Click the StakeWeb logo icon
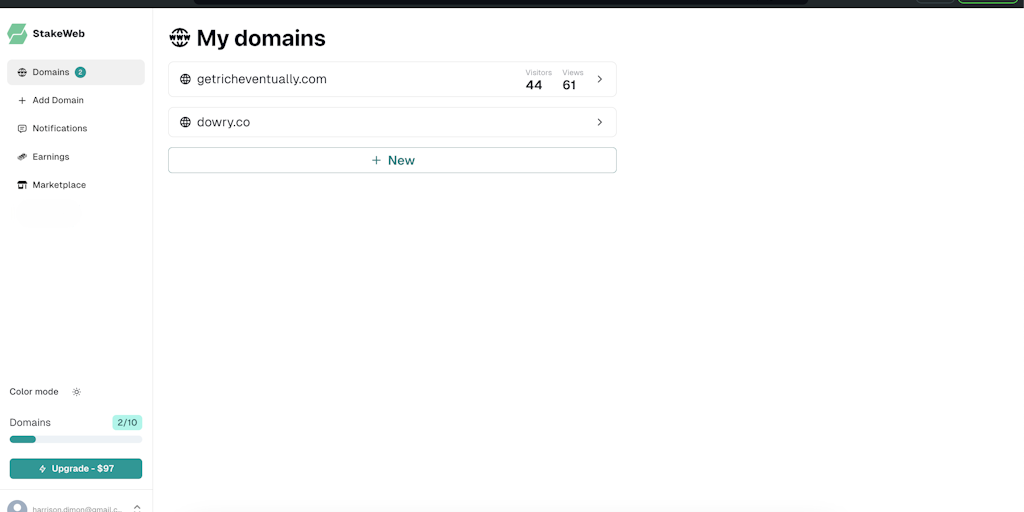1024x512 pixels. 17,34
